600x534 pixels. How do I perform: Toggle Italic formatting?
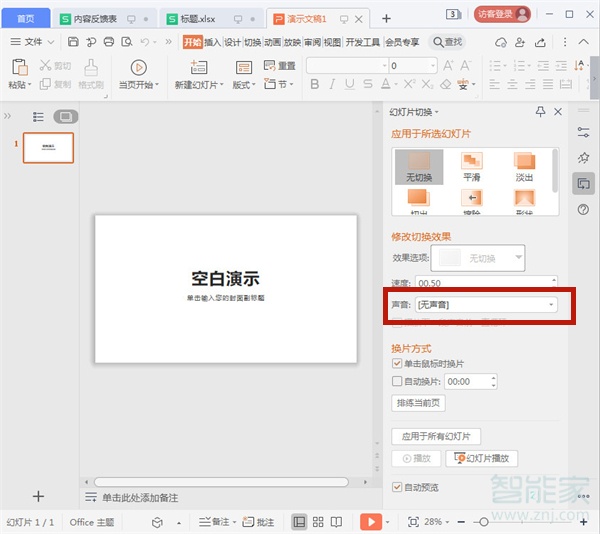click(332, 84)
